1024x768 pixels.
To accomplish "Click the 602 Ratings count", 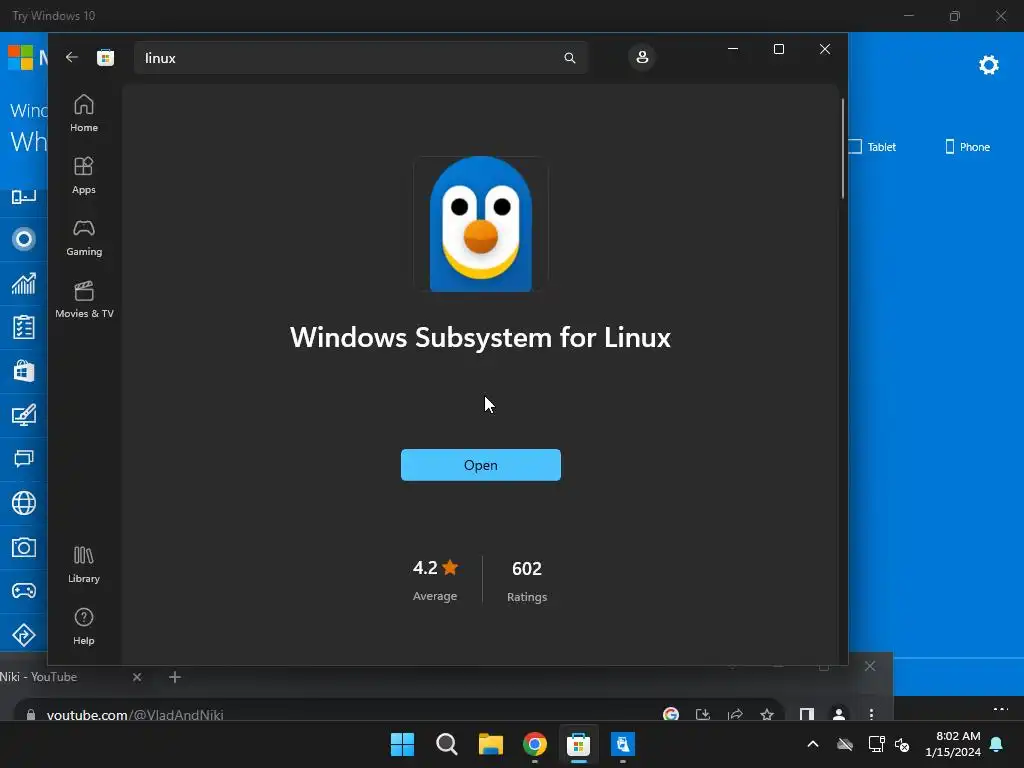I will pyautogui.click(x=527, y=581).
